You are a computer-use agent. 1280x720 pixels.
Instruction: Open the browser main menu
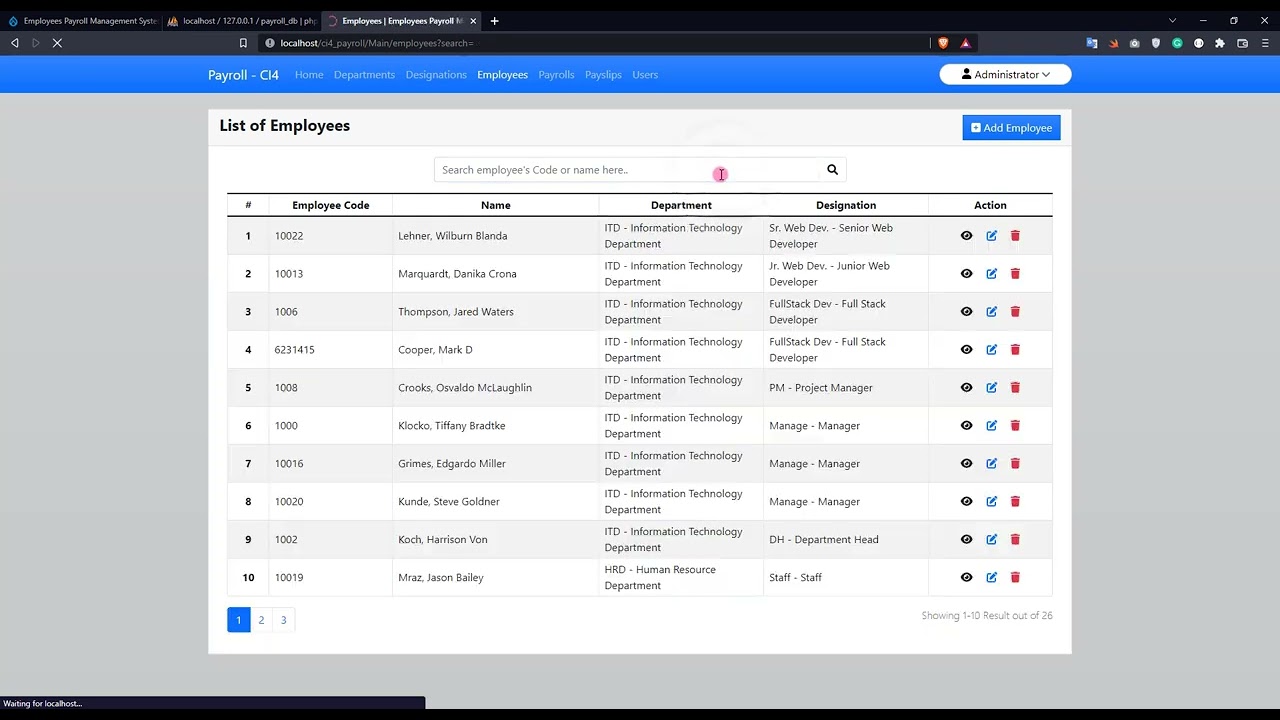[1266, 43]
